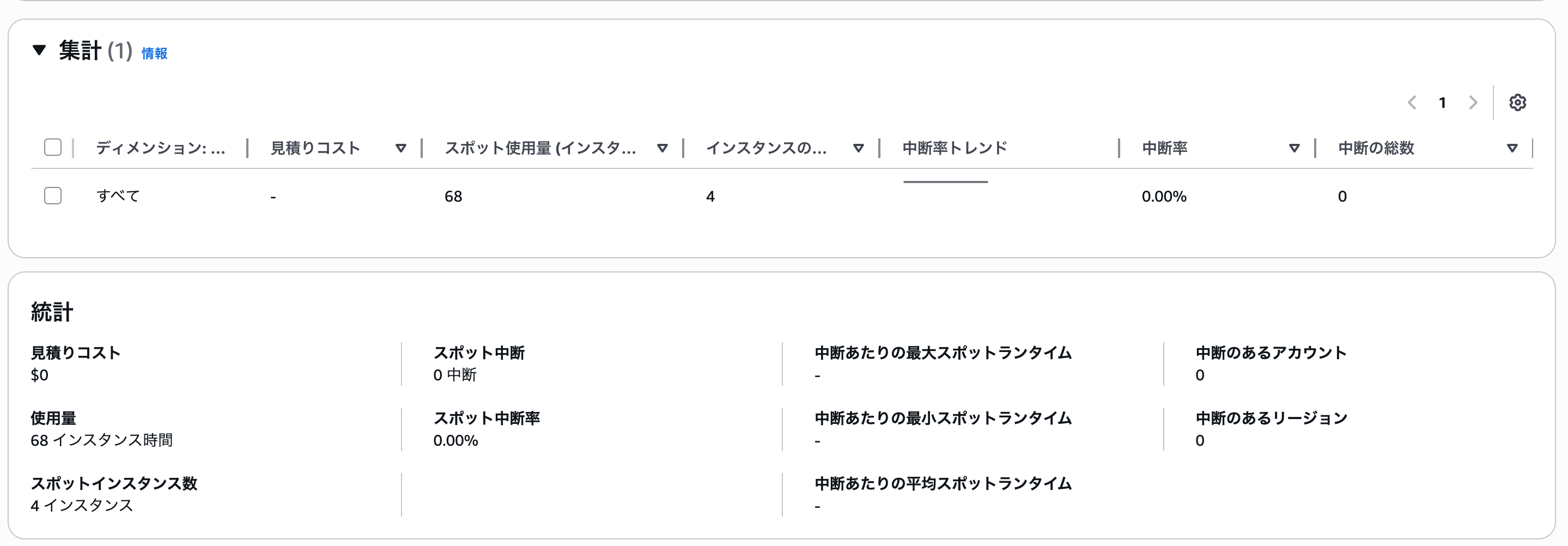The height and width of the screenshot is (546, 1568).
Task: Click the 0 value under 中断の総数
Action: pyautogui.click(x=1341, y=196)
